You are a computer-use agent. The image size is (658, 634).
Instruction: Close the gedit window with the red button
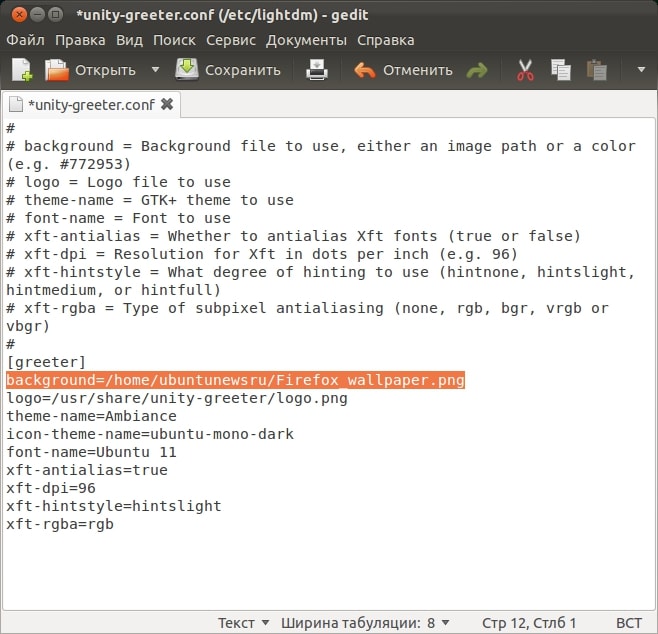click(x=19, y=15)
